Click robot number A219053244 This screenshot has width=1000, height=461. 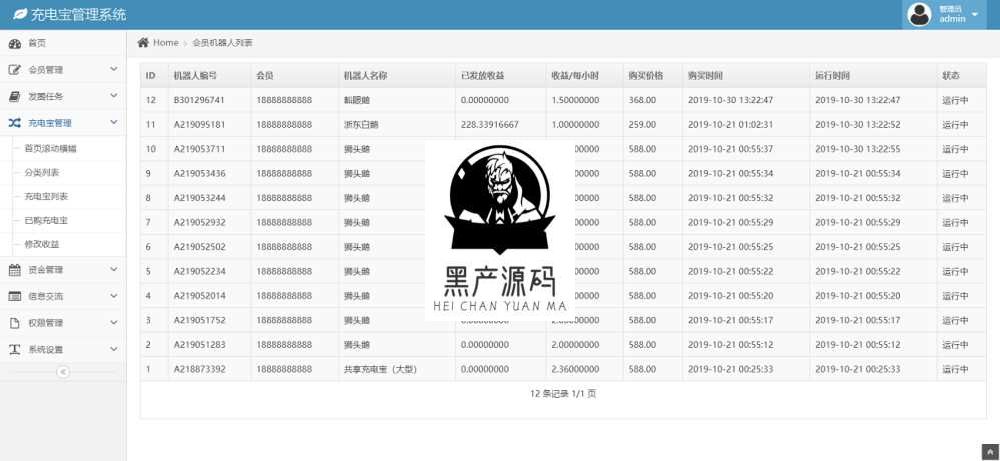coord(199,198)
